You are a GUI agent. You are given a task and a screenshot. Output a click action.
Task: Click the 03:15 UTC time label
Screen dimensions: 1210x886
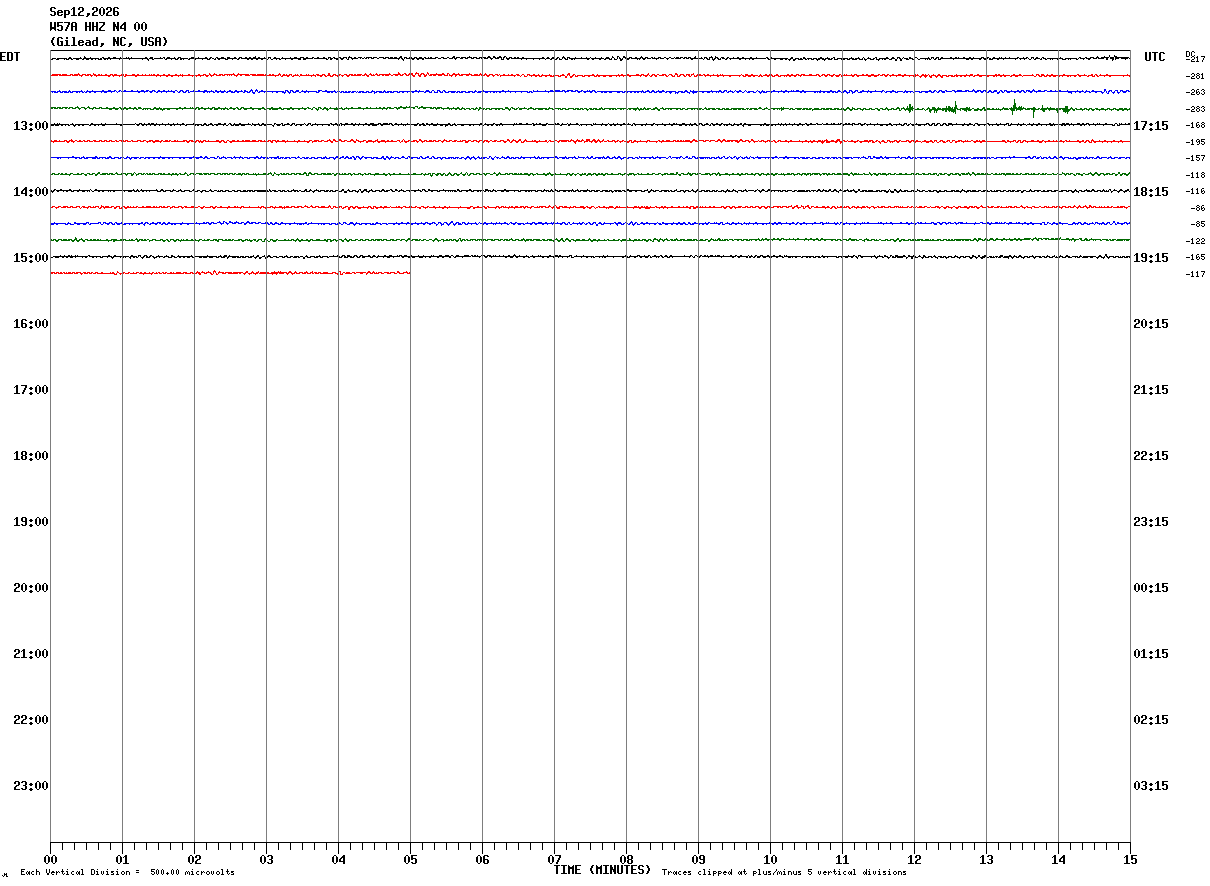click(x=1152, y=786)
